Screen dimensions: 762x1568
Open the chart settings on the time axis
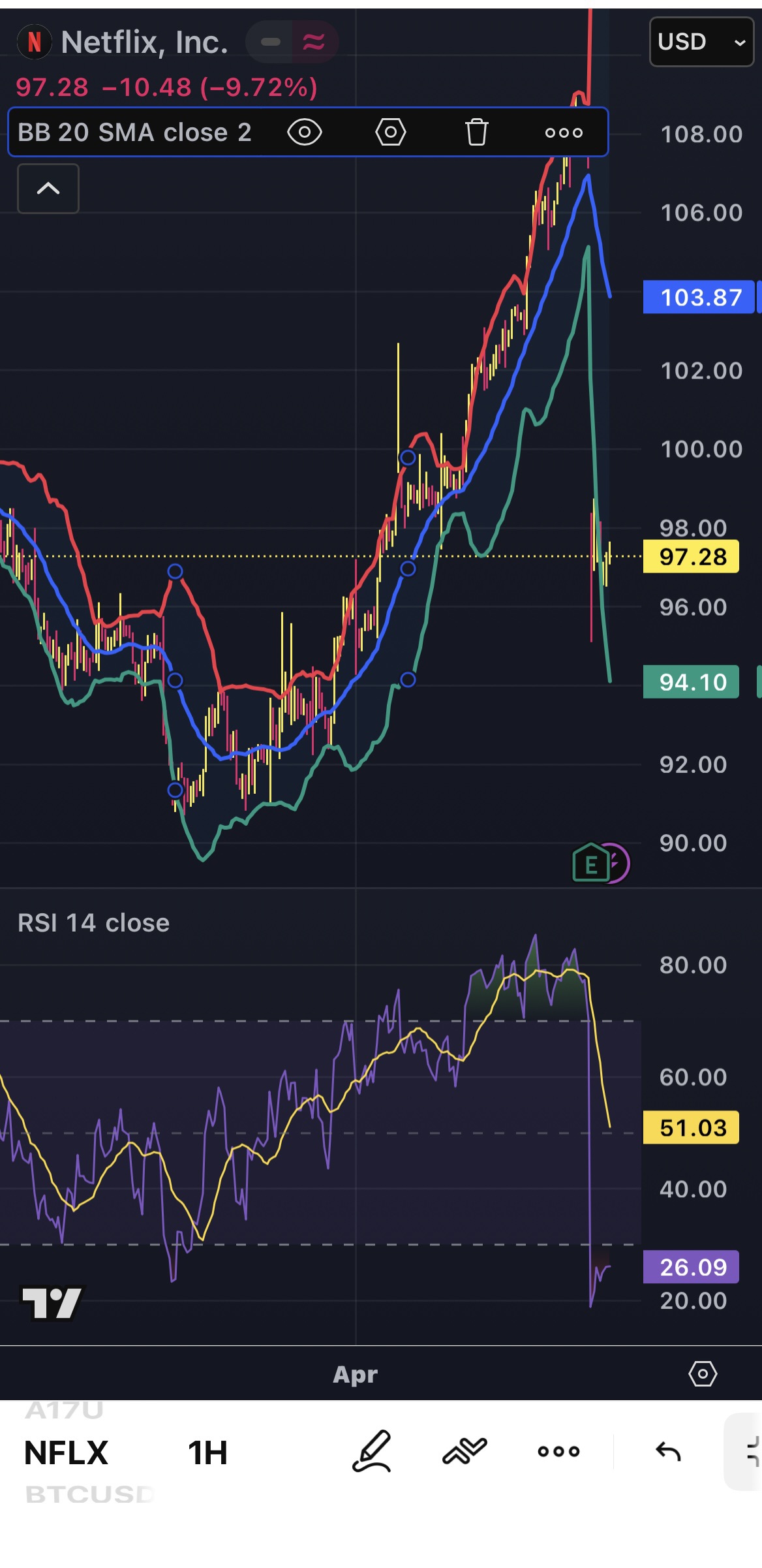(703, 1374)
